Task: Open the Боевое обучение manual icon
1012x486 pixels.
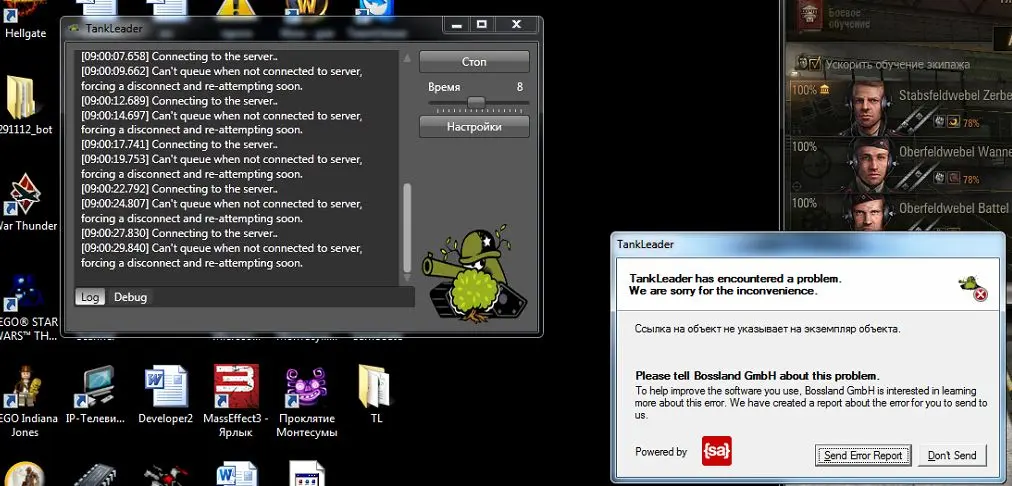Action: [808, 15]
